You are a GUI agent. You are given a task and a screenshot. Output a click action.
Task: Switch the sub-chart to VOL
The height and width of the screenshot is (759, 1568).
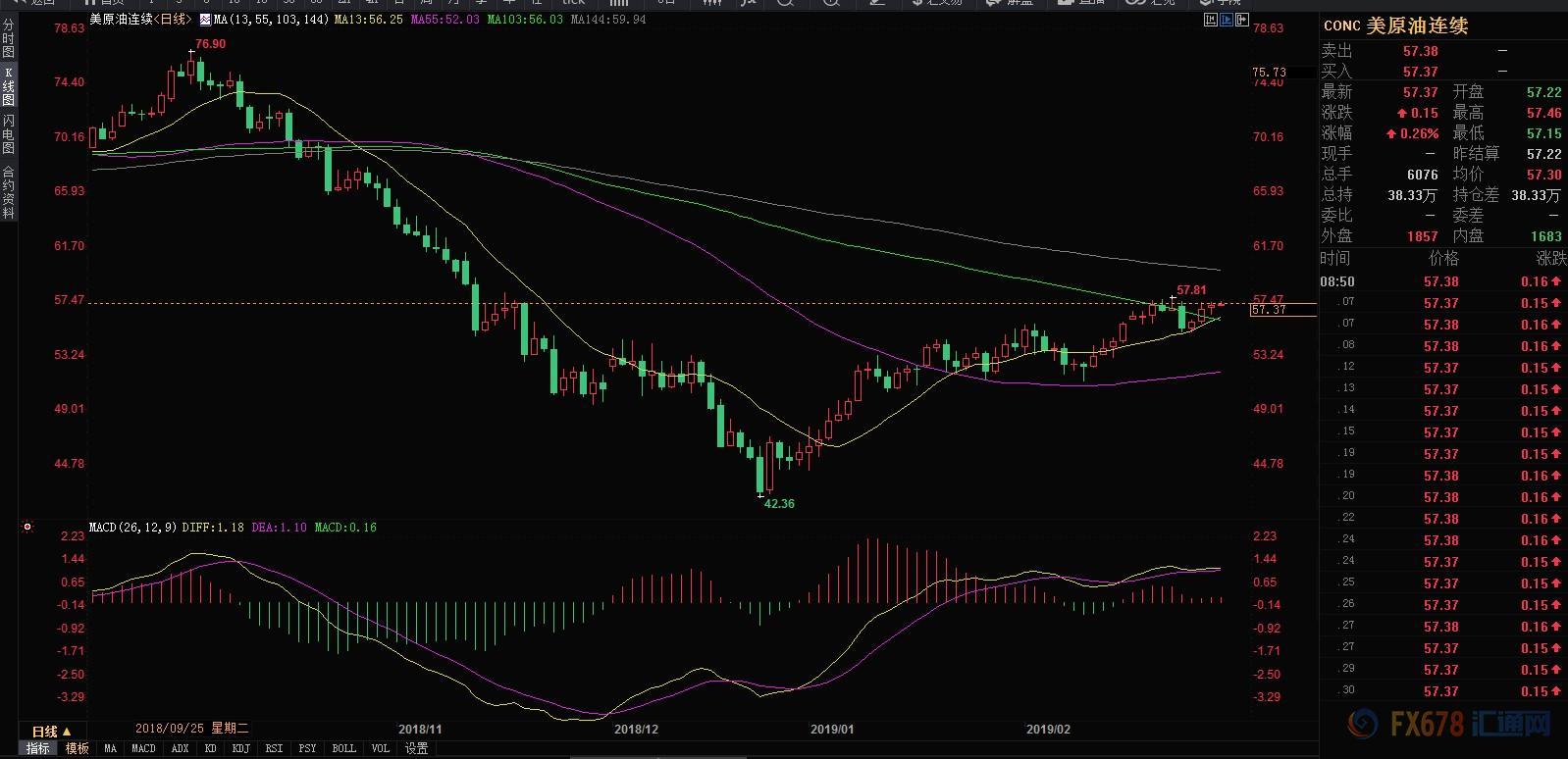pos(380,748)
